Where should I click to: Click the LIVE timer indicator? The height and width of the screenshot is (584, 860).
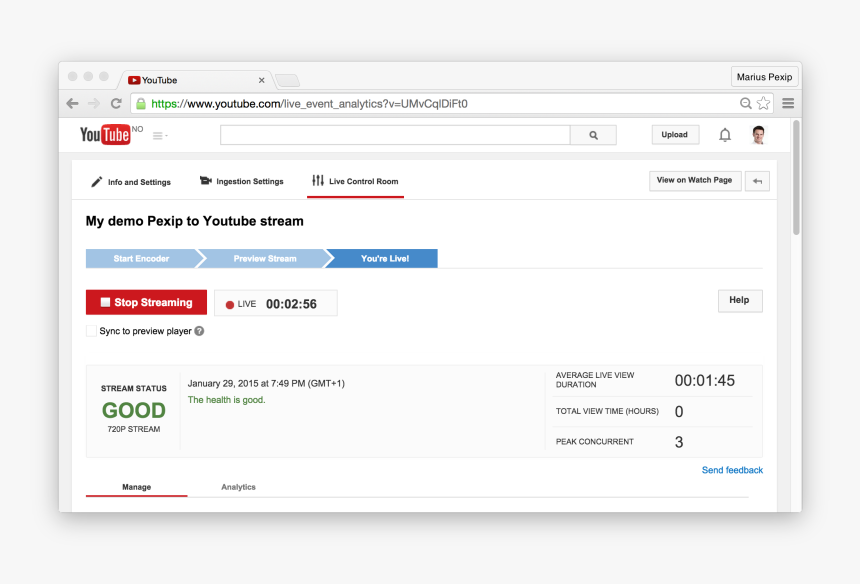(275, 303)
